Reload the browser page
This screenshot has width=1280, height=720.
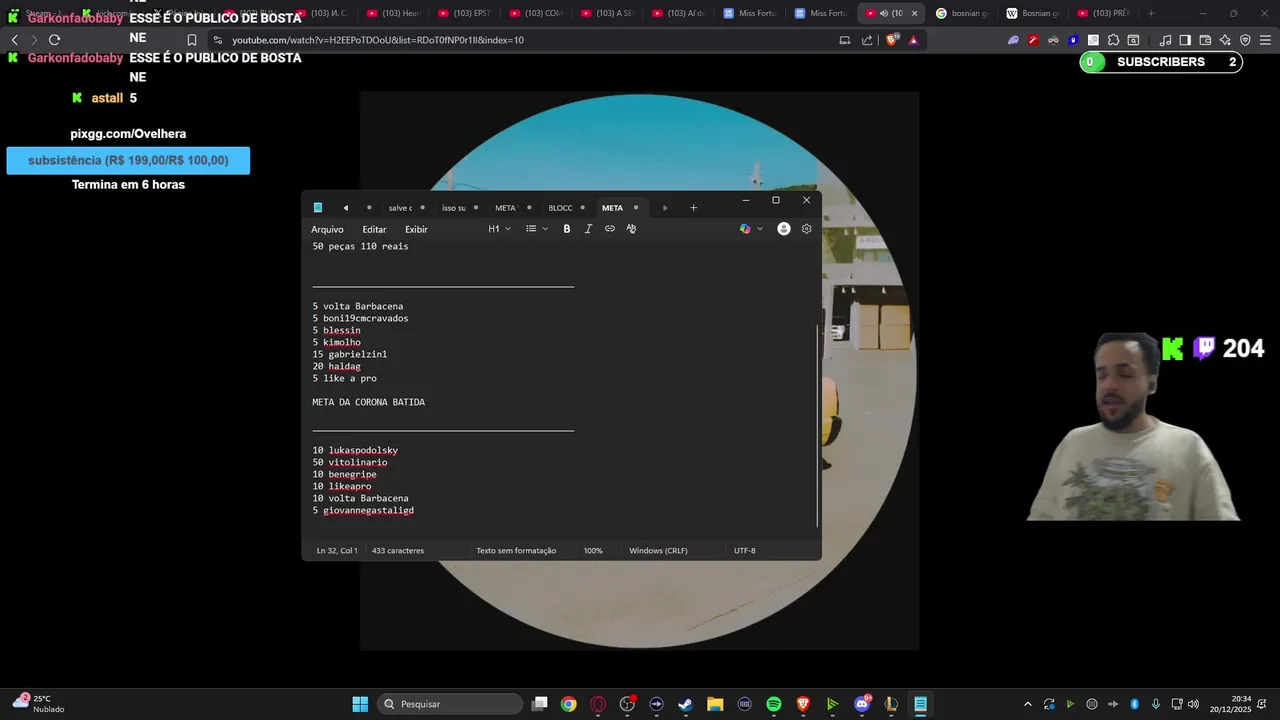pyautogui.click(x=54, y=40)
